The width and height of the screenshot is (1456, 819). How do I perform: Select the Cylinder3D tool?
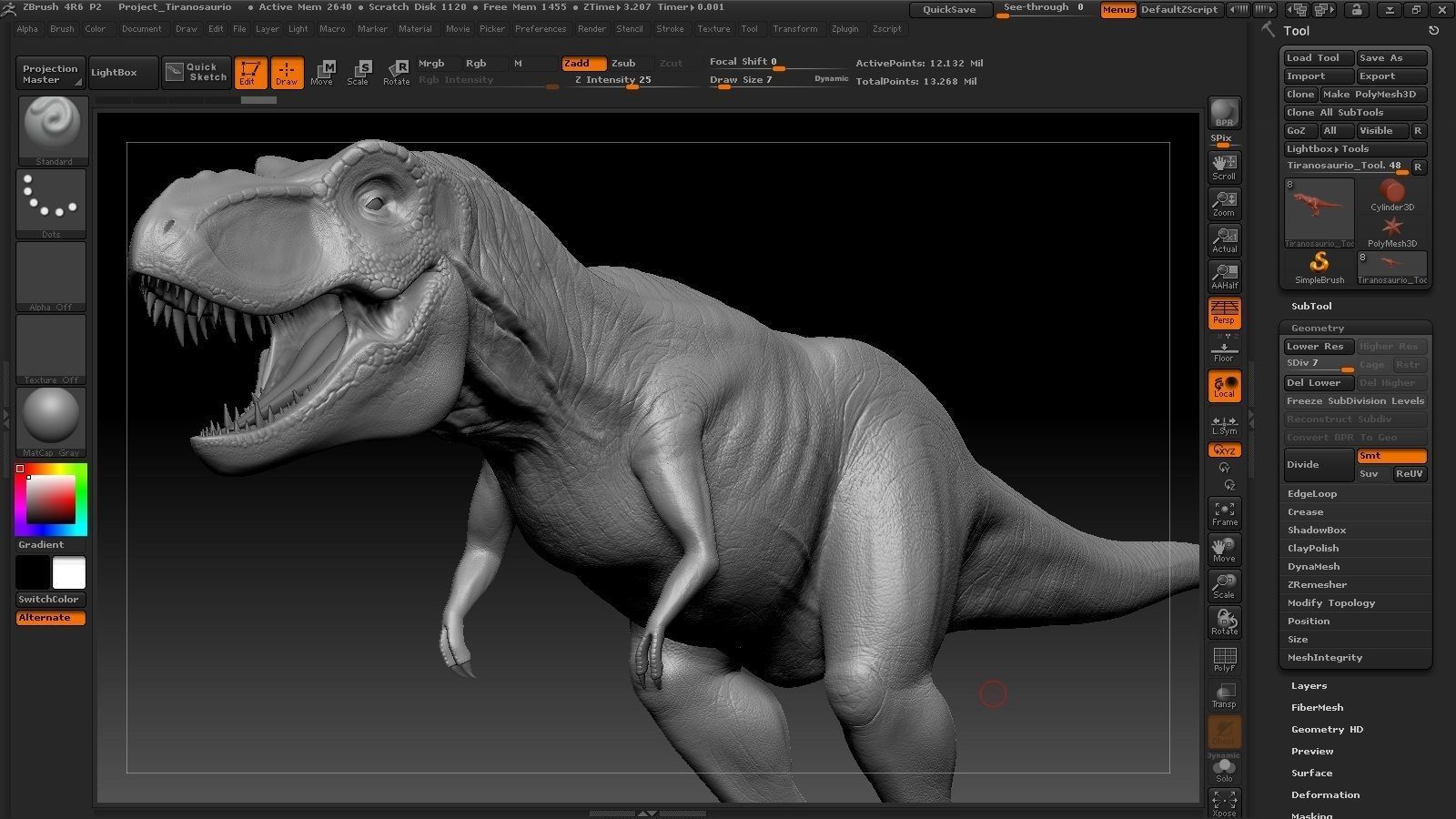pyautogui.click(x=1392, y=195)
